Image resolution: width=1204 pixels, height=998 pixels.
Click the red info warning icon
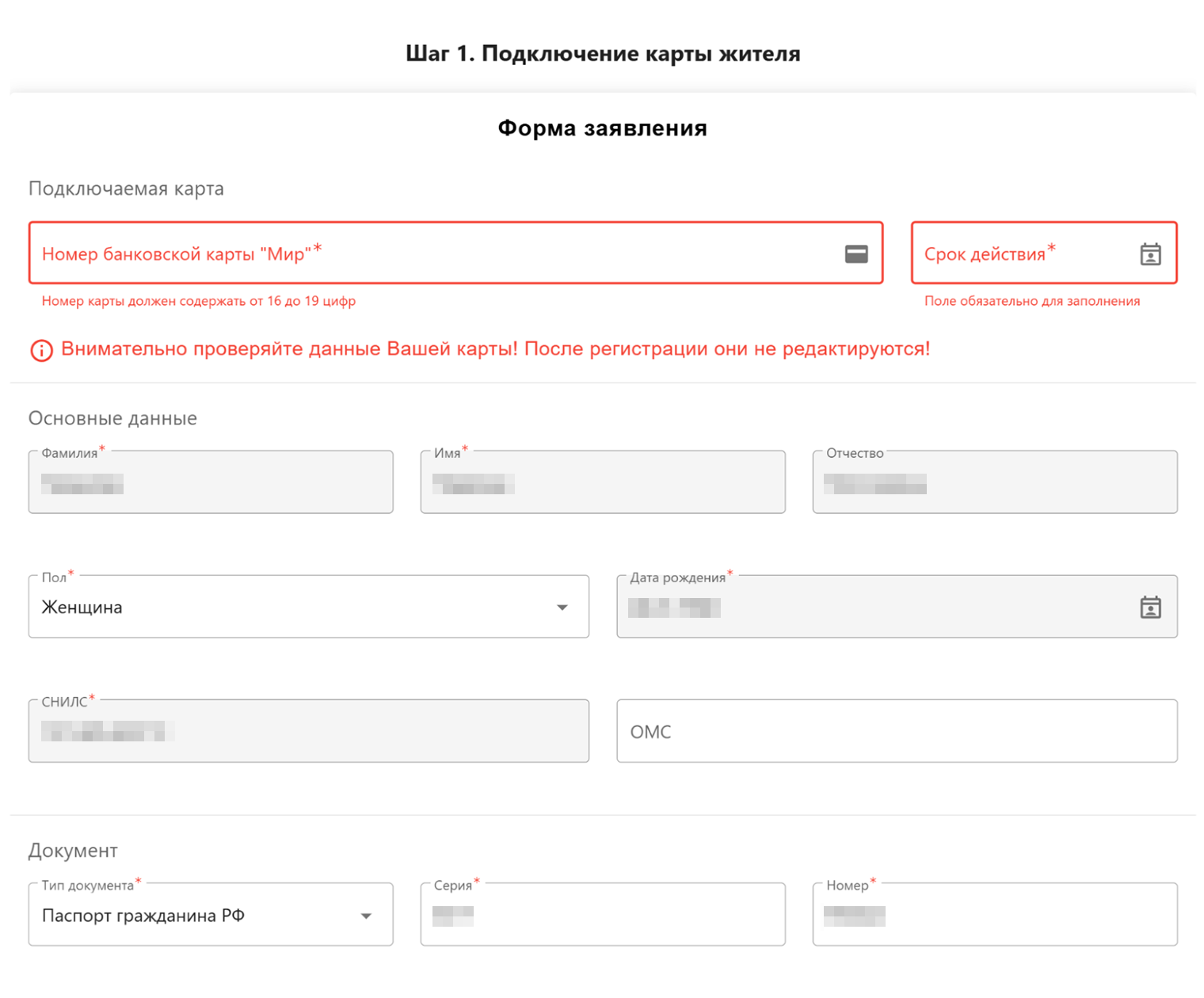point(41,350)
